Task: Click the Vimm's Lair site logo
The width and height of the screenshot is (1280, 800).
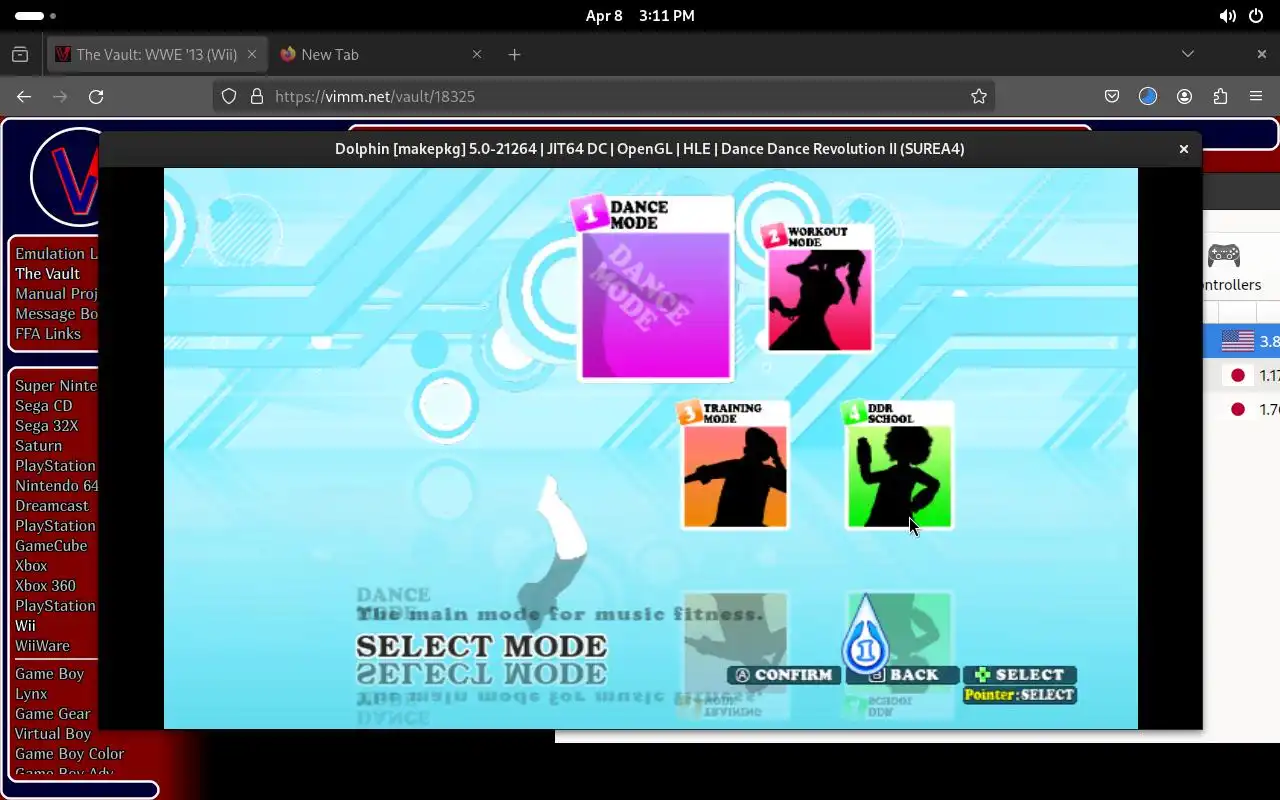Action: (x=65, y=178)
